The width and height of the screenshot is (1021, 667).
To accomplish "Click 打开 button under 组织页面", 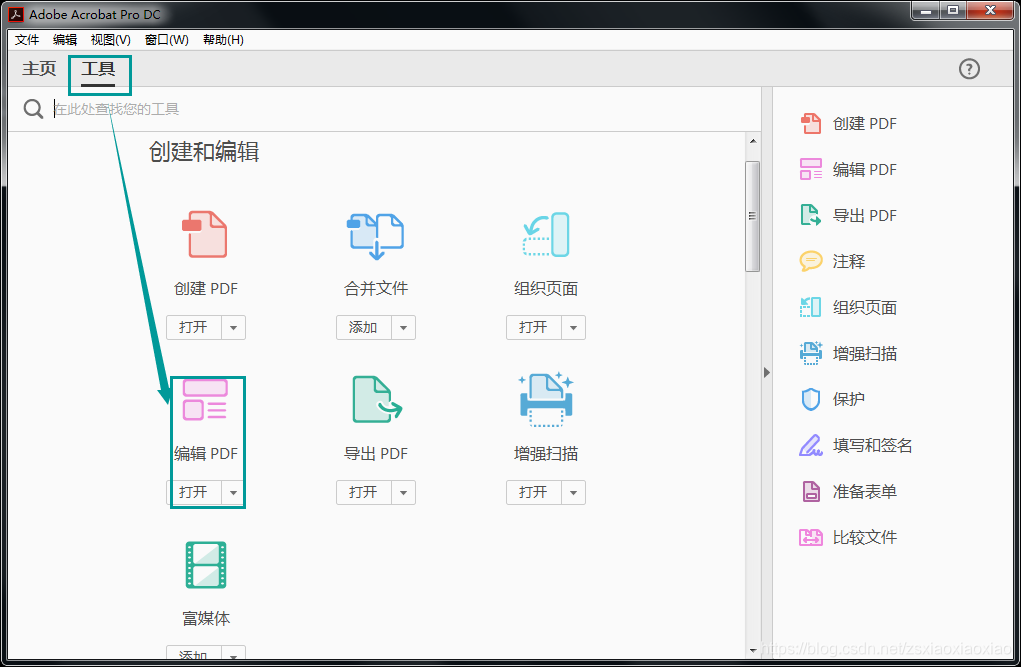I will (534, 328).
